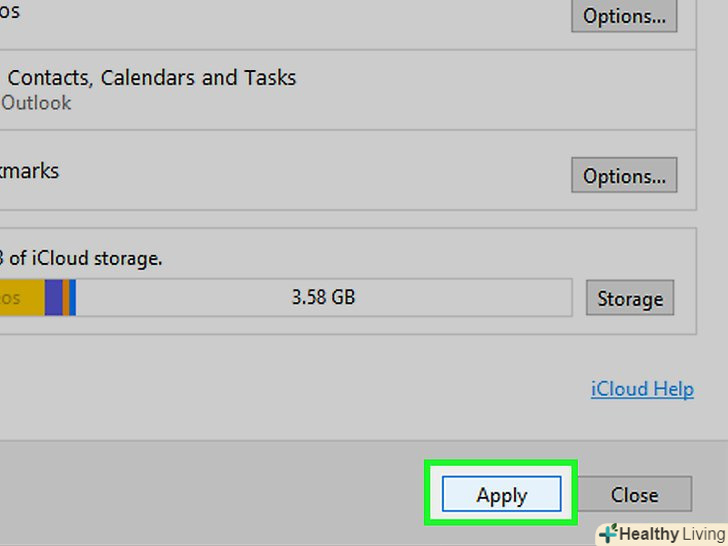Click the blue storage bar segment

(x=73, y=298)
